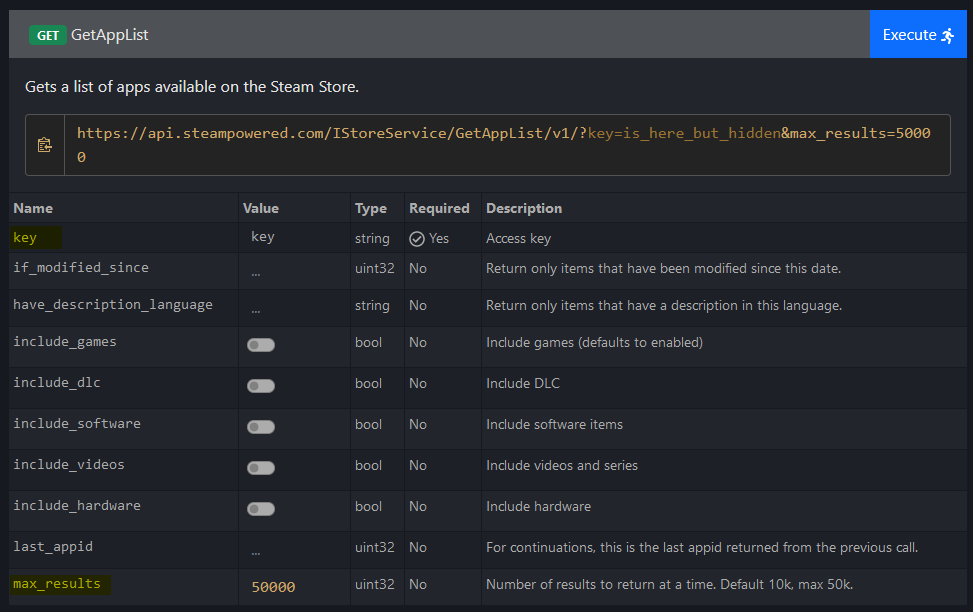Click the required checkmark icon for key
Screen dimensions: 973x612
417,238
